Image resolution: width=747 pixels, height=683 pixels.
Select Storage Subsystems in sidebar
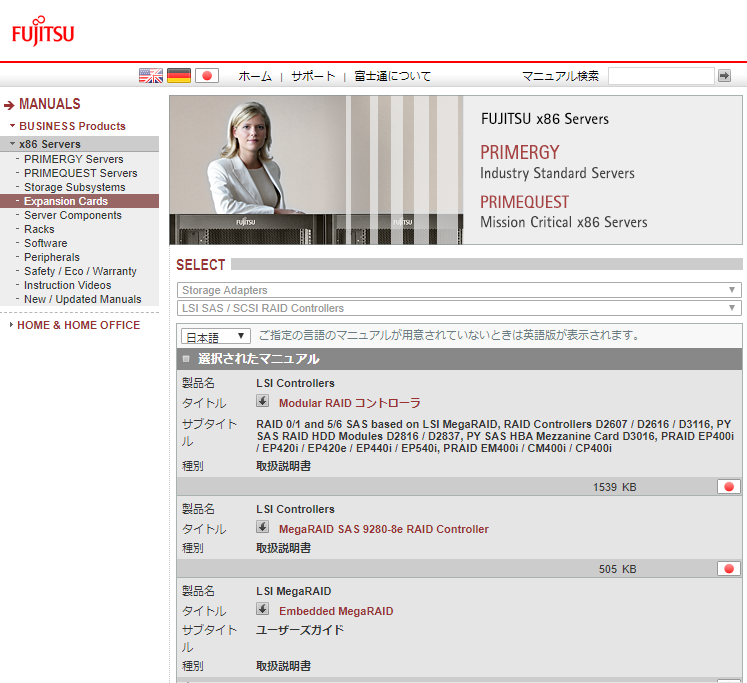point(75,187)
